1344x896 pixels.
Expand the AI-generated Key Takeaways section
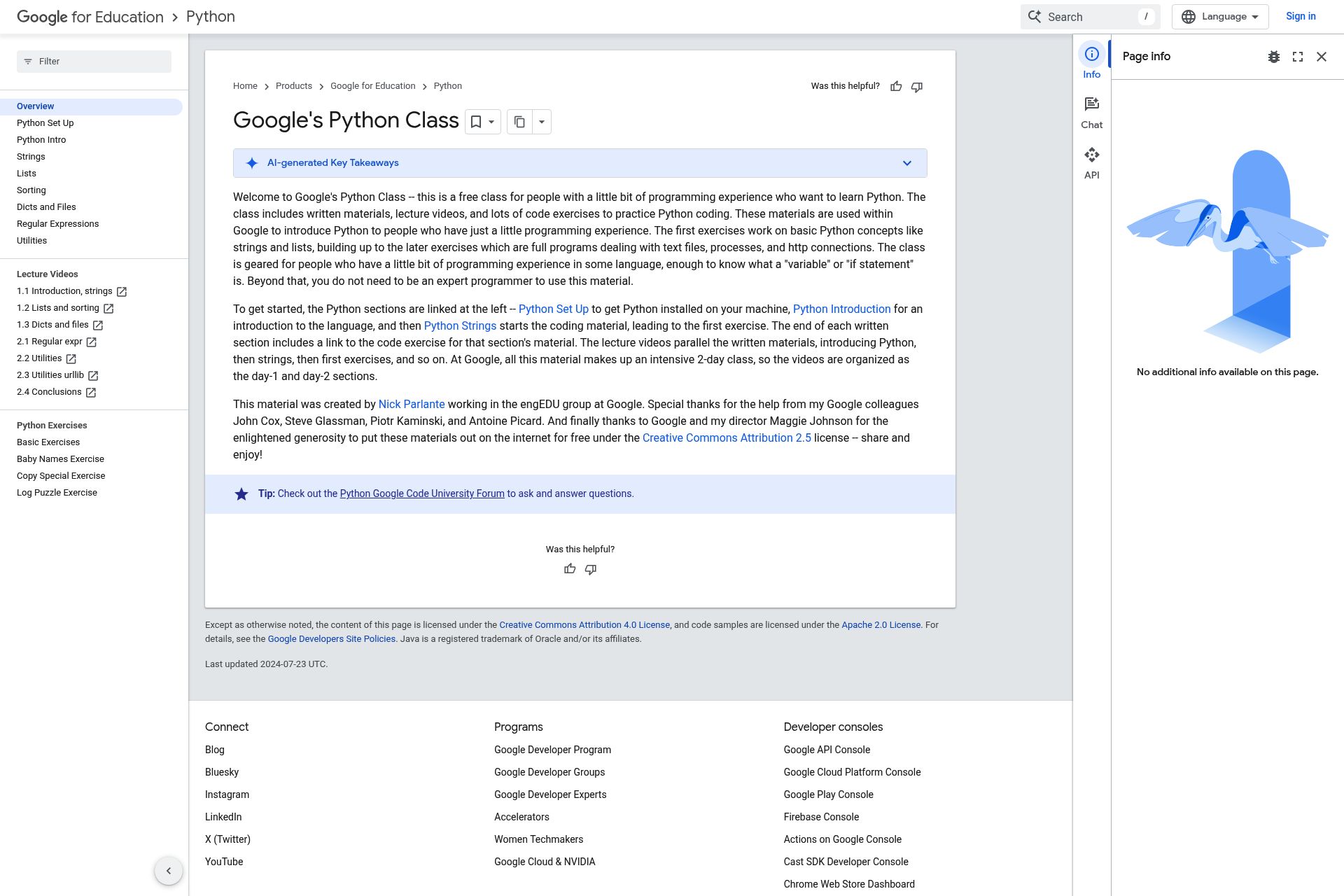907,162
